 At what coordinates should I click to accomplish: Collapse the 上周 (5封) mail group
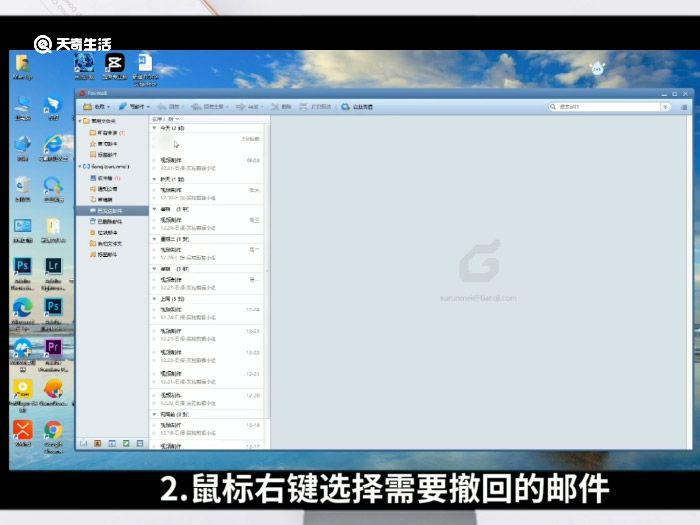(x=154, y=299)
